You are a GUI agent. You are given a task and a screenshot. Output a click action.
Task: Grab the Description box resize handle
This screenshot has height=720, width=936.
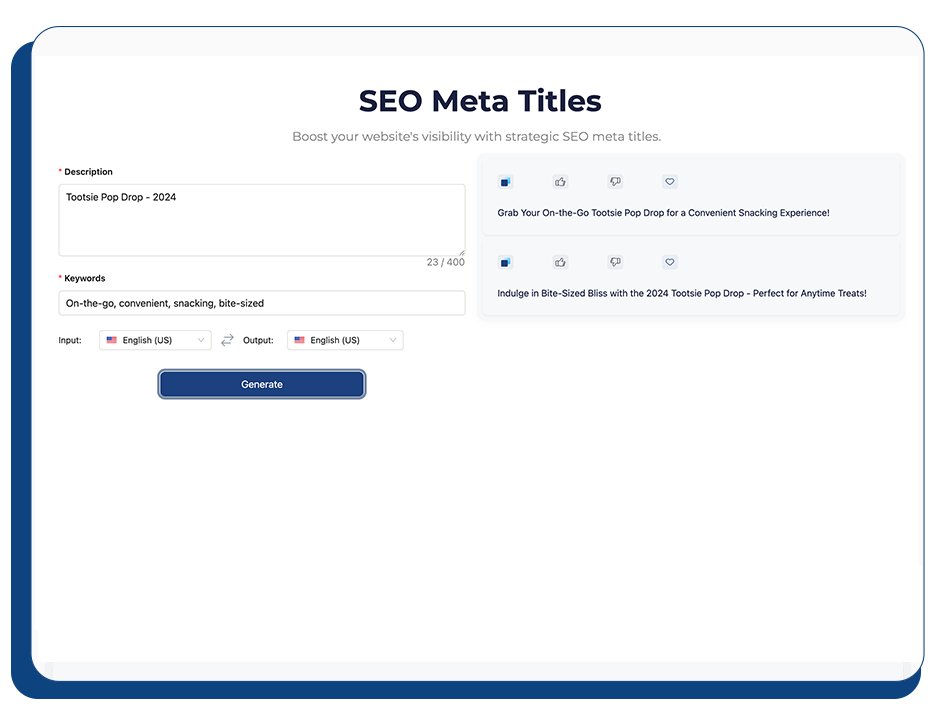click(461, 252)
